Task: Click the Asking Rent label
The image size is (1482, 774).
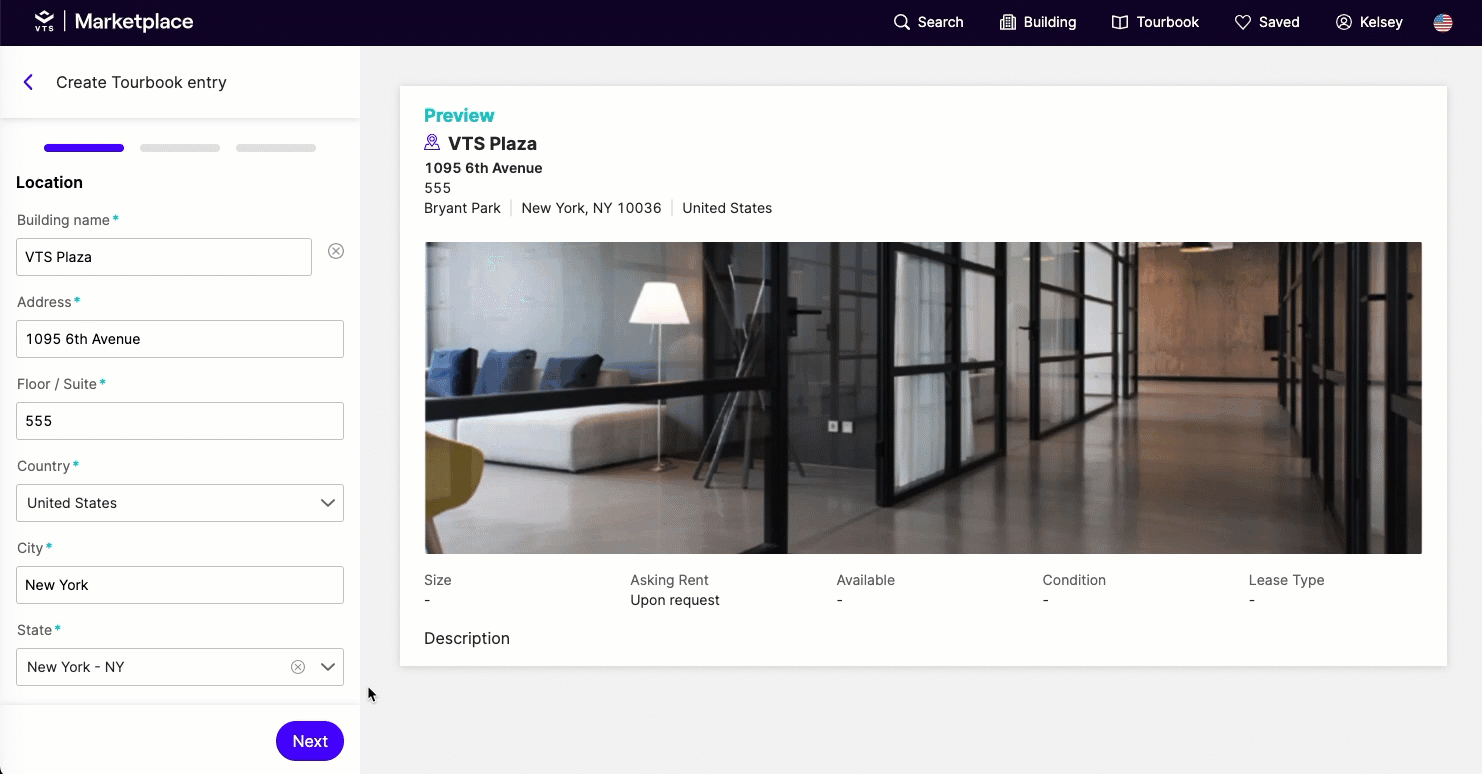Action: (670, 580)
